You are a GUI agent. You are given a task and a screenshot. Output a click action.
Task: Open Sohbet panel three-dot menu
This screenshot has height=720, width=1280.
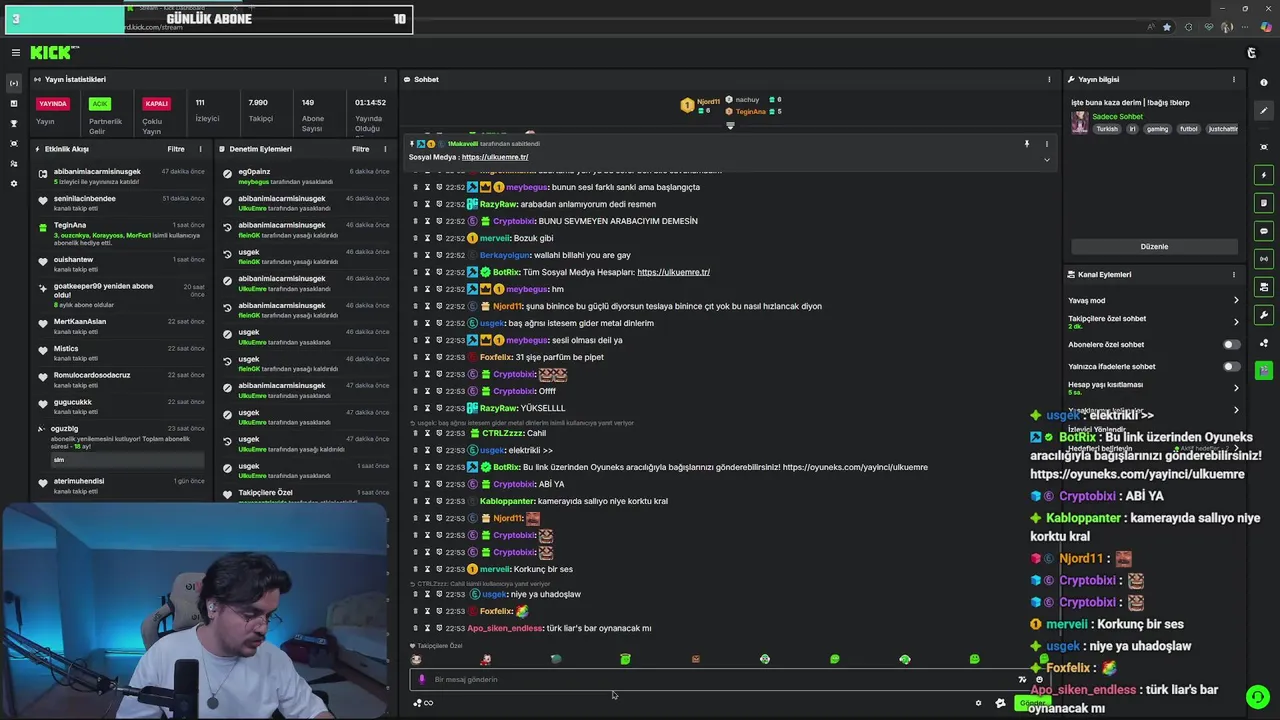coord(1049,79)
